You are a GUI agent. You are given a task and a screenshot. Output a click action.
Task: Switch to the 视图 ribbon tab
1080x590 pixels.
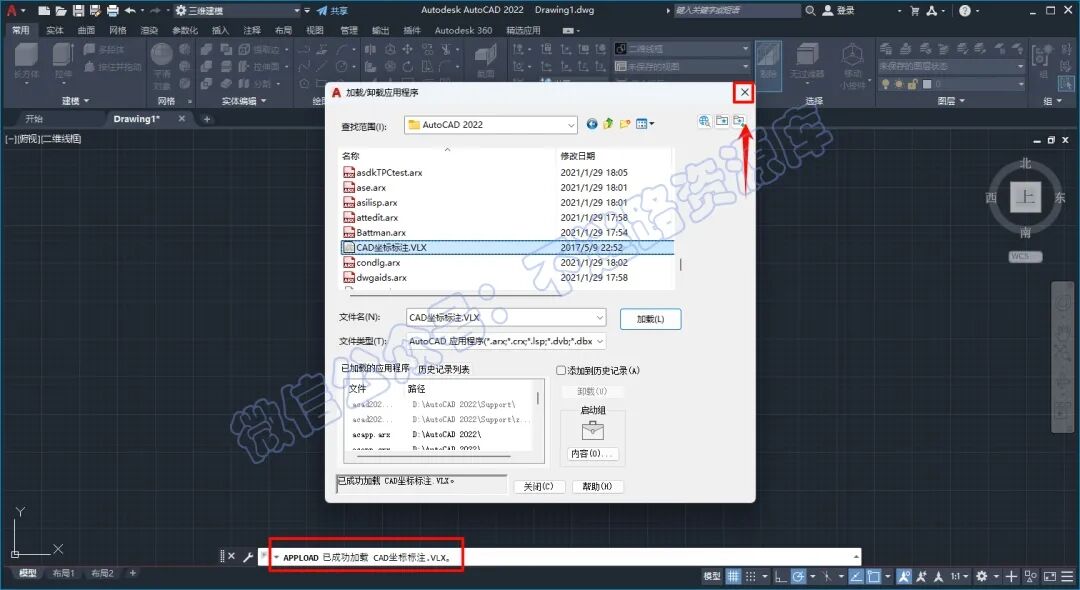[315, 30]
